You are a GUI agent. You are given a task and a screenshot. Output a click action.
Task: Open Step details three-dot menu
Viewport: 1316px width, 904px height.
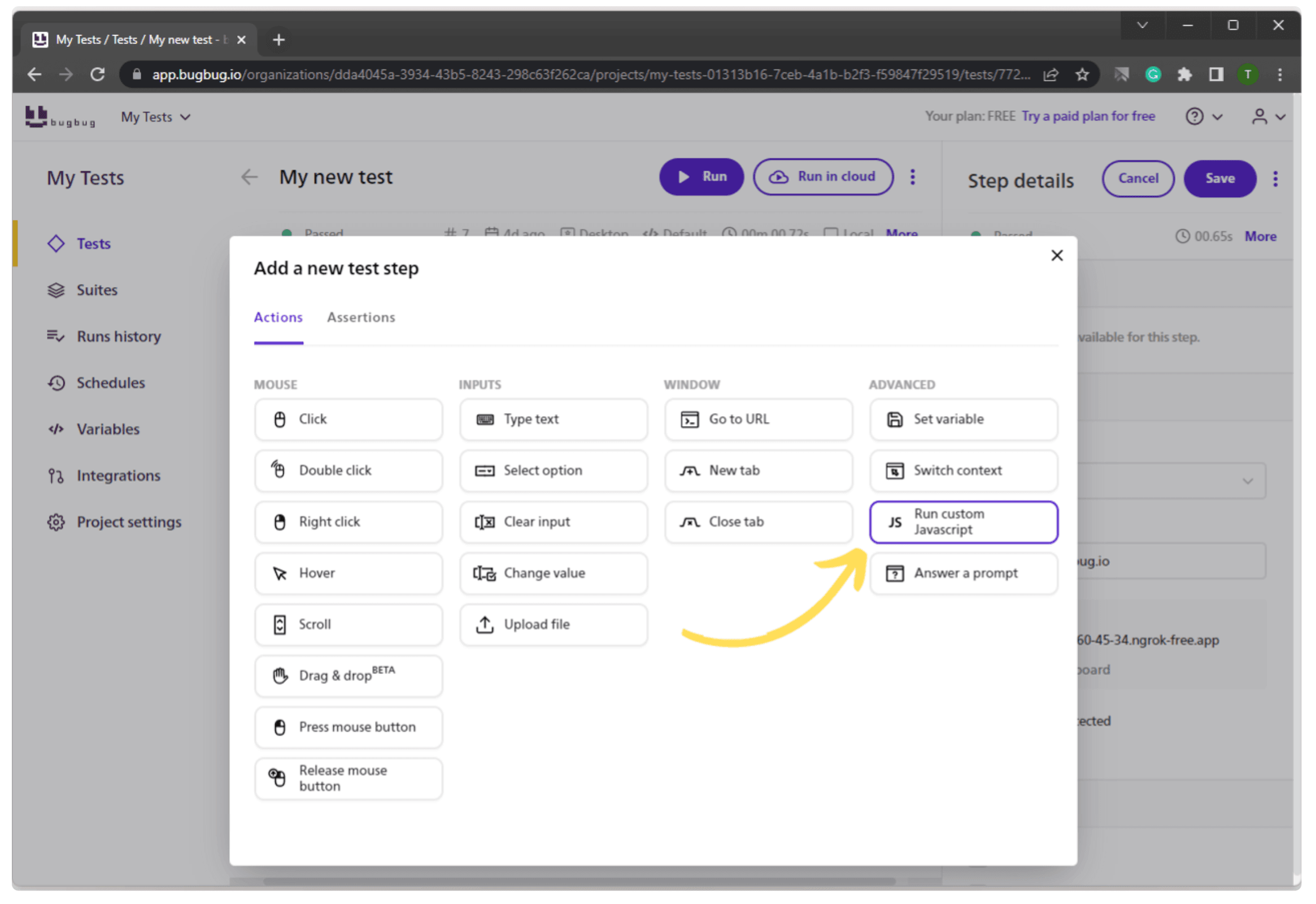1275,179
